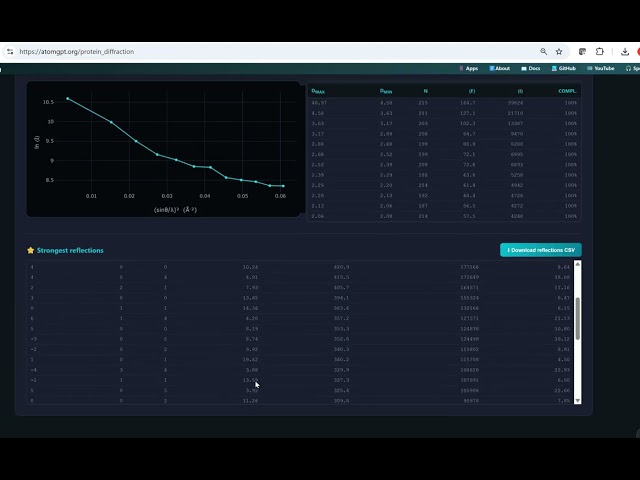Bookmark this page with the star icon

click(x=559, y=51)
